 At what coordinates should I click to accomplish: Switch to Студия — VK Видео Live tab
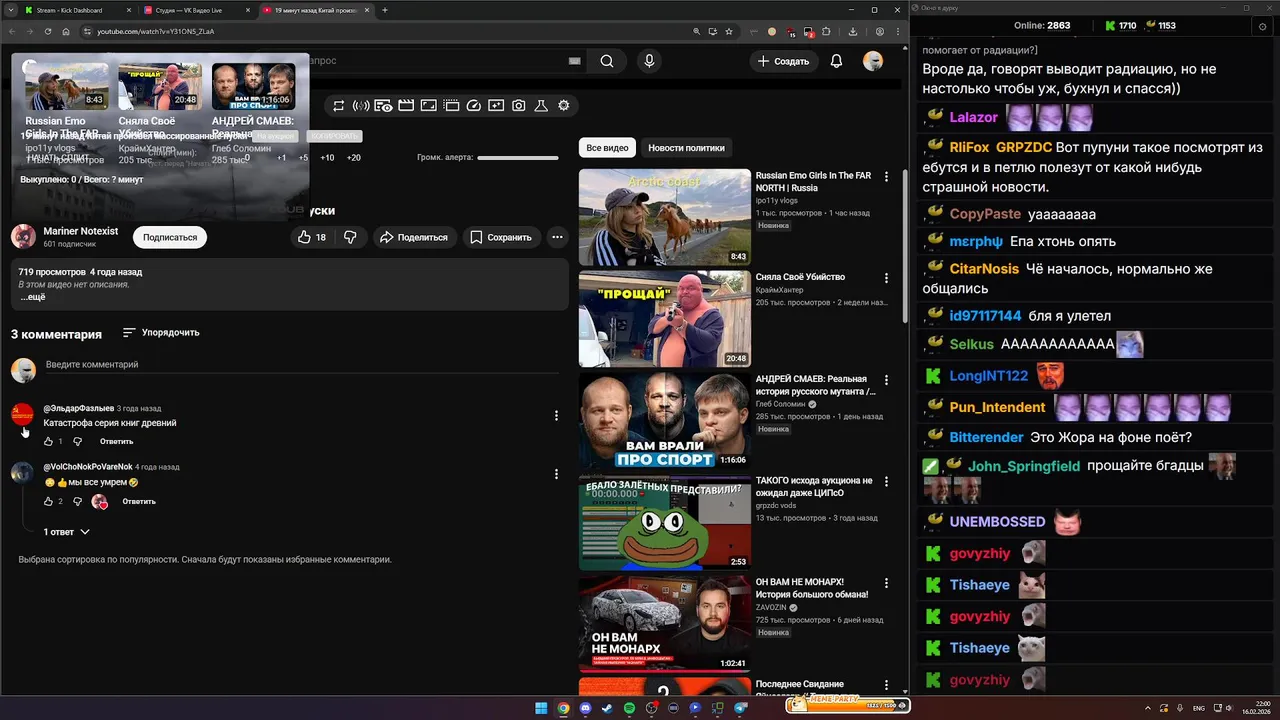tap(197, 10)
